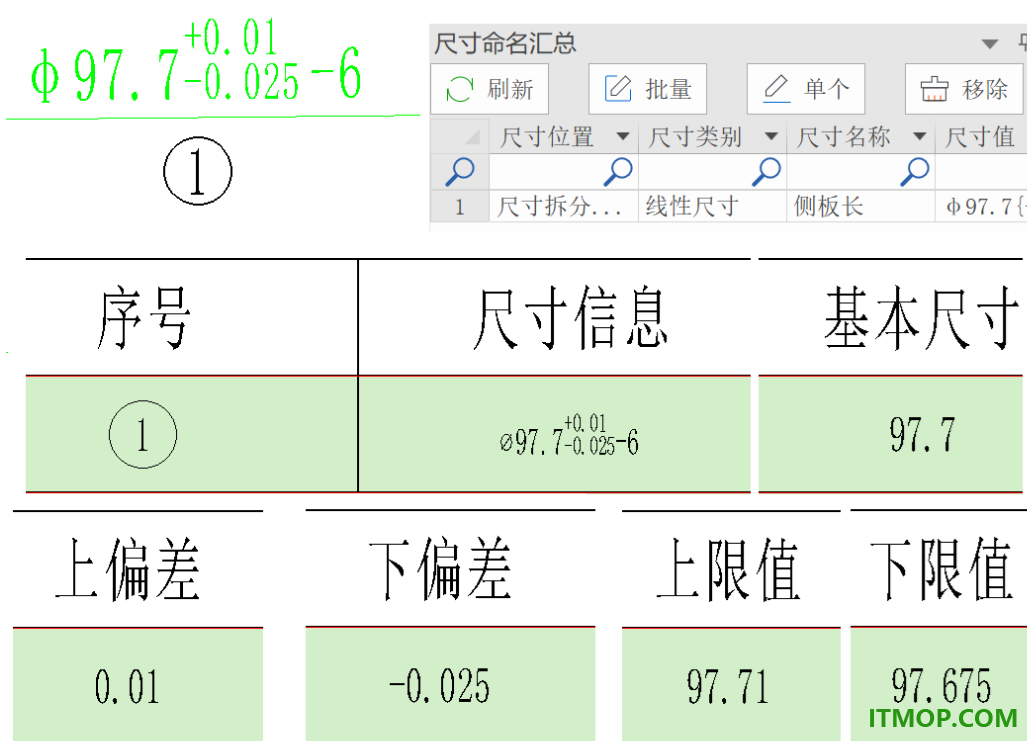Open the 尺寸命名汇总 panel options arrow
Image resolution: width=1027 pixels, height=741 pixels.
click(990, 44)
